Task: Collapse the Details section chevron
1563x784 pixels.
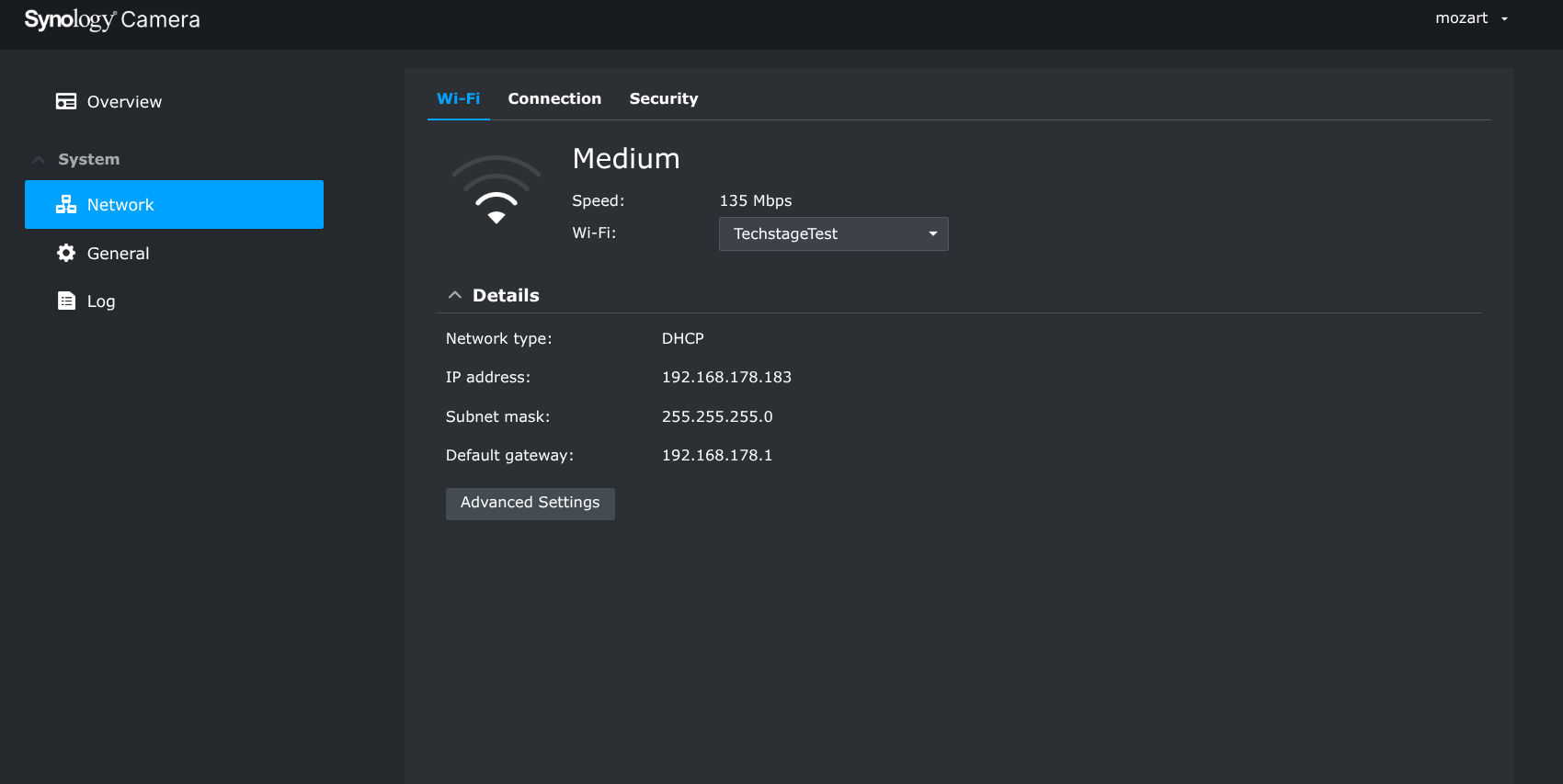Action: click(x=454, y=295)
